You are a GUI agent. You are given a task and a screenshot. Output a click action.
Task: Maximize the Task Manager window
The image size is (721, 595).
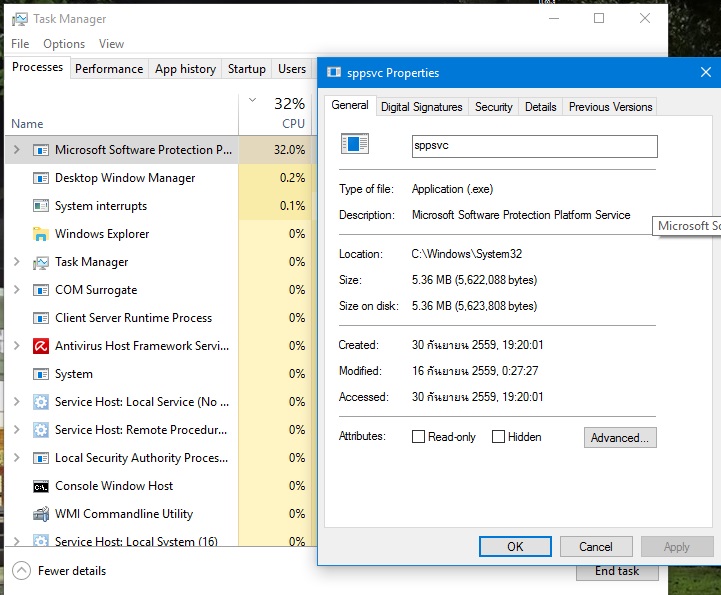click(599, 18)
